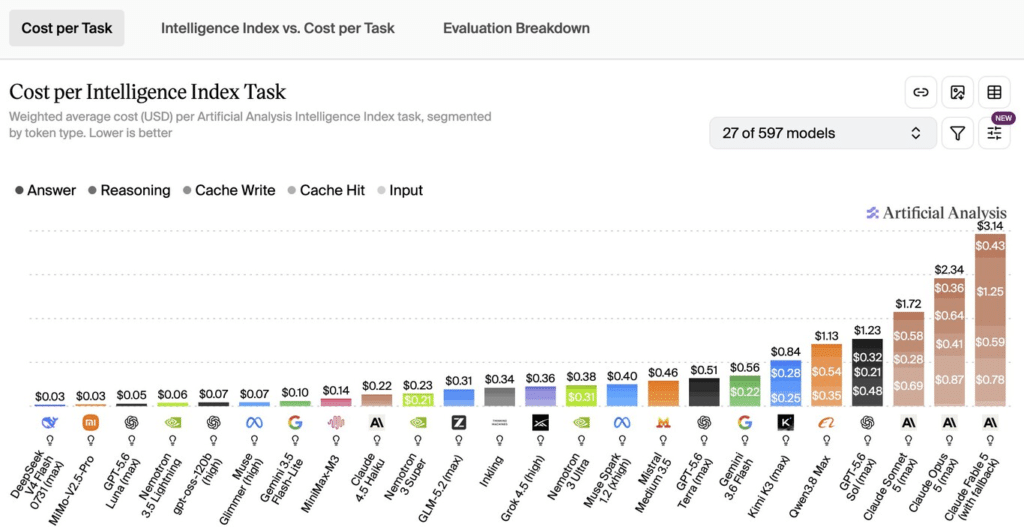Select the blue Kimi K3 $0.84 bar
This screenshot has height=527, width=1024.
coord(786,383)
